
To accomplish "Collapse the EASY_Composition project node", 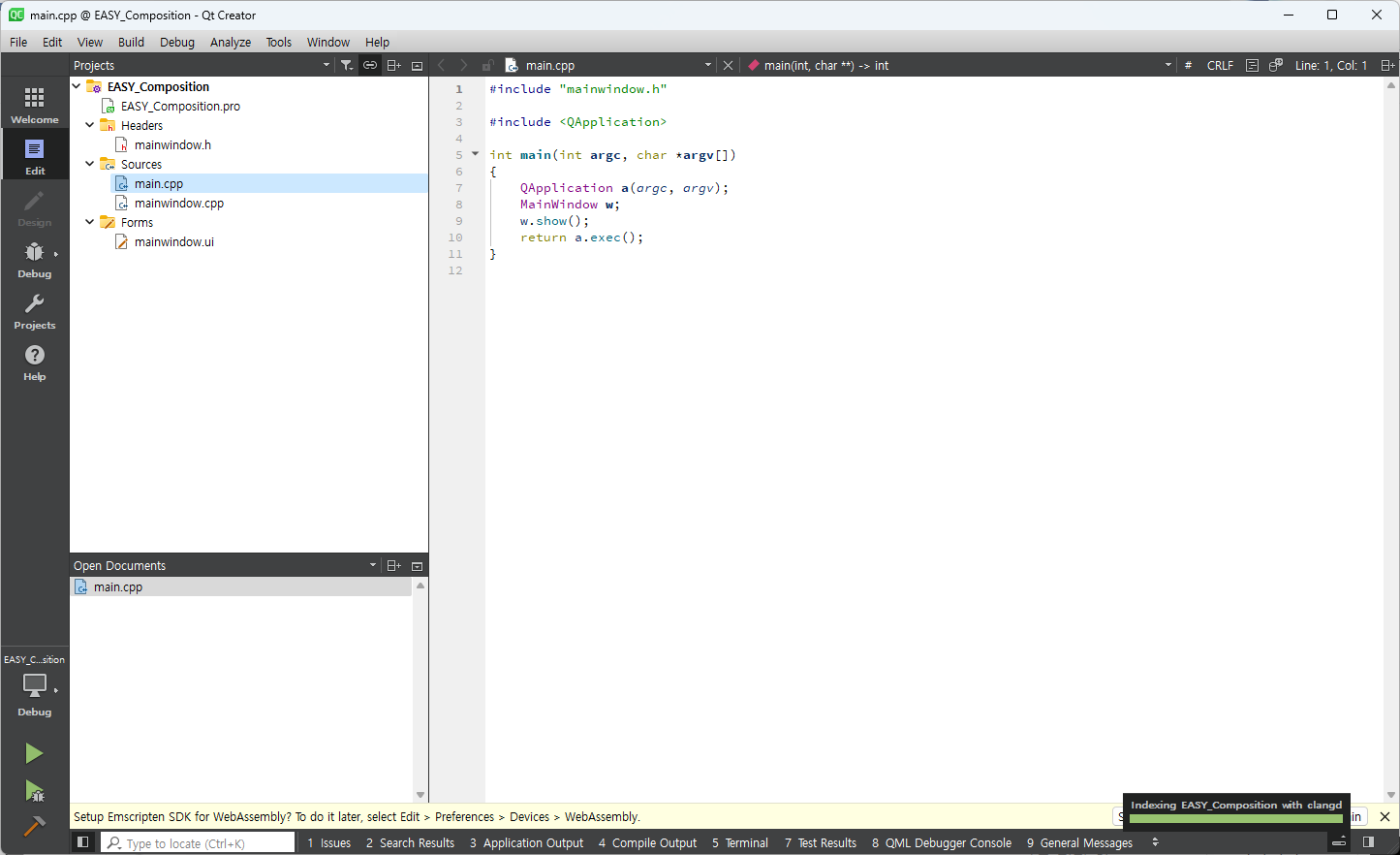I will (x=77, y=86).
